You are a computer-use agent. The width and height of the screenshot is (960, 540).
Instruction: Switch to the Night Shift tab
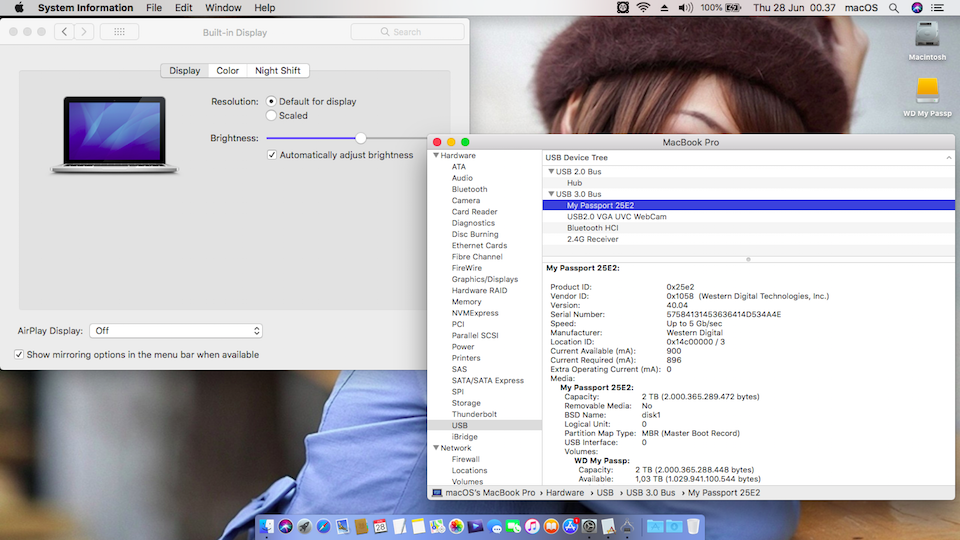tap(277, 71)
